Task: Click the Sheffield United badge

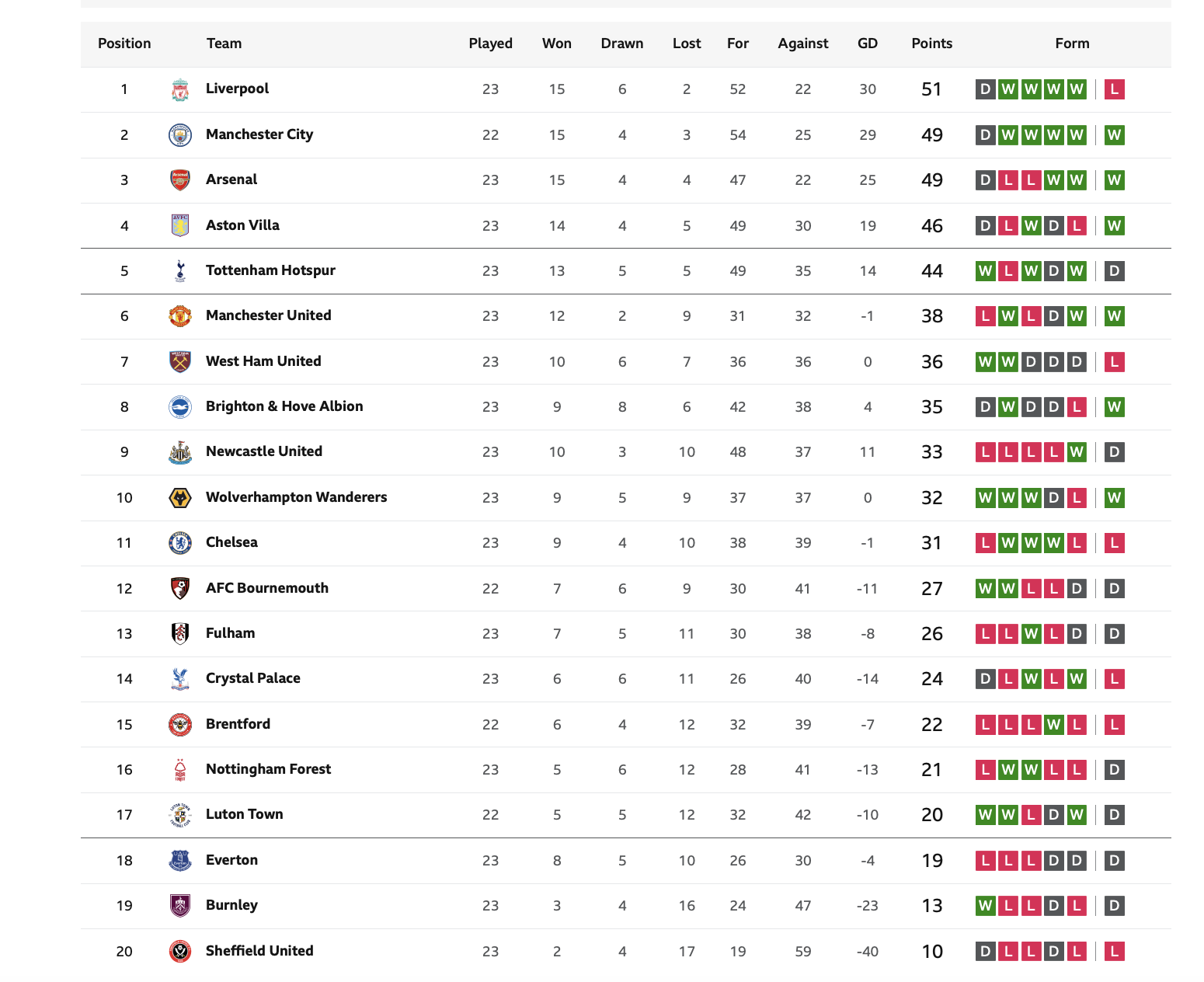Action: 180,952
